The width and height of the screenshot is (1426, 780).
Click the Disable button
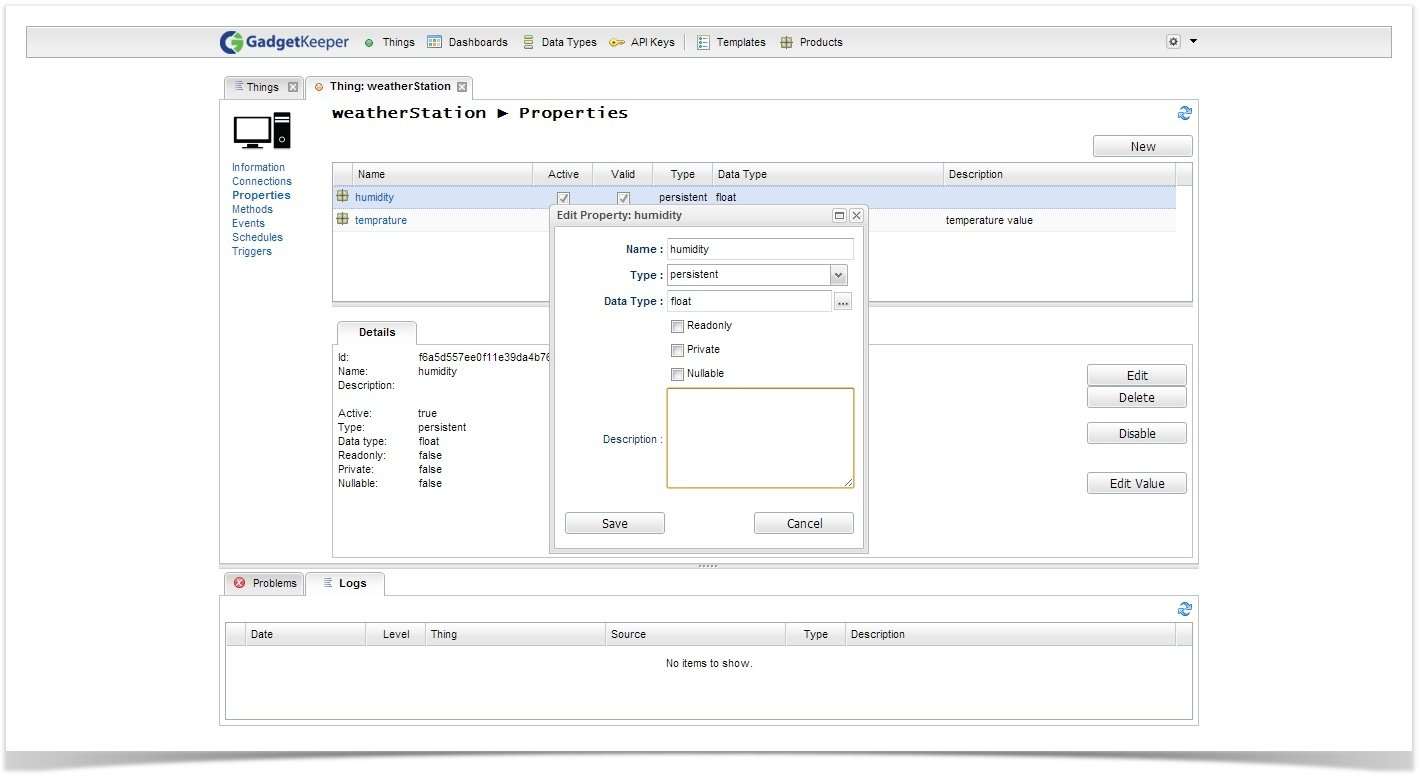1137,433
